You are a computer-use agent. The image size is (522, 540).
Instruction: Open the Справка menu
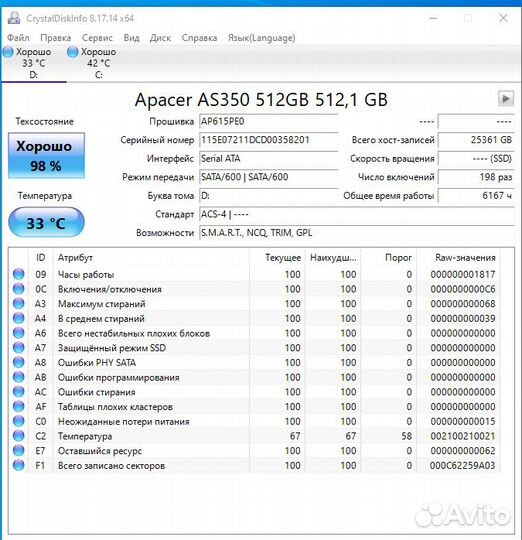[x=199, y=38]
